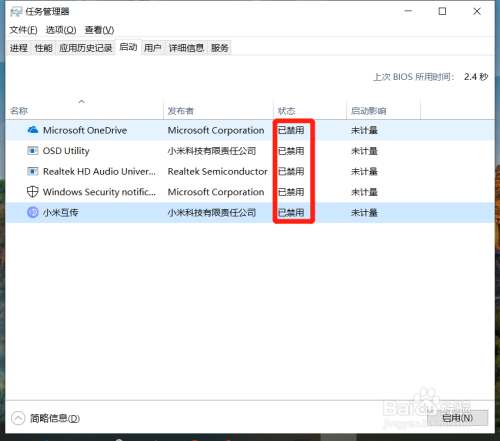The image size is (500, 441).
Task: Click the 启用(N) button
Action: [457, 418]
